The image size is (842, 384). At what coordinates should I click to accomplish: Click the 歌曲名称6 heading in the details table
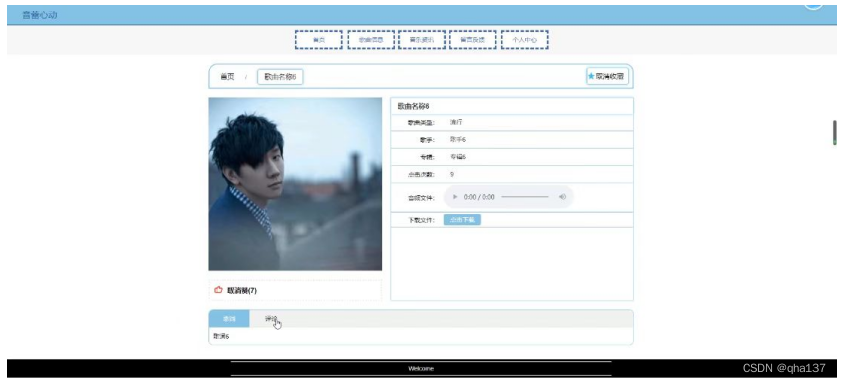coord(413,106)
